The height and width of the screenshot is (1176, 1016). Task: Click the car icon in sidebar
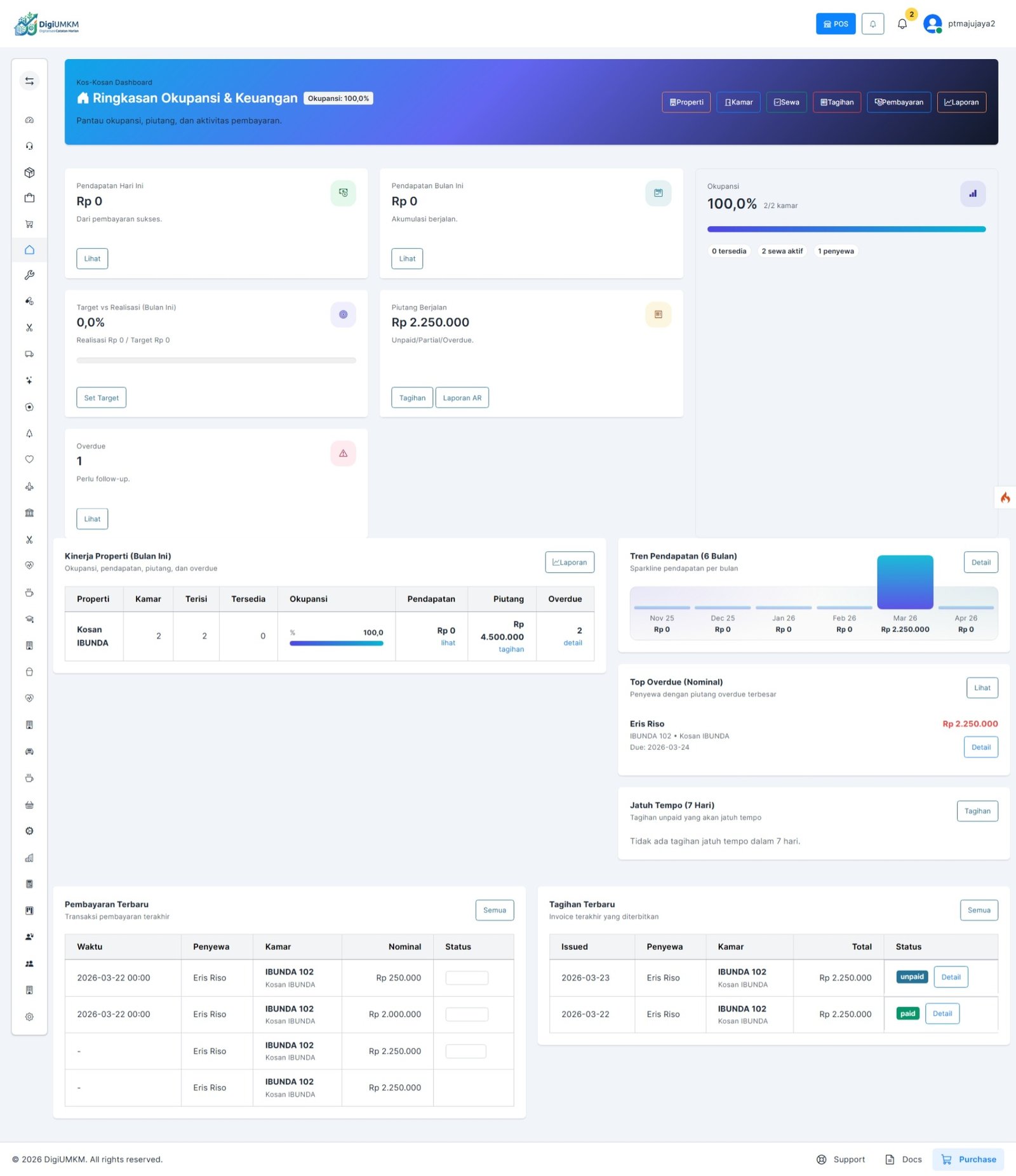click(x=29, y=751)
